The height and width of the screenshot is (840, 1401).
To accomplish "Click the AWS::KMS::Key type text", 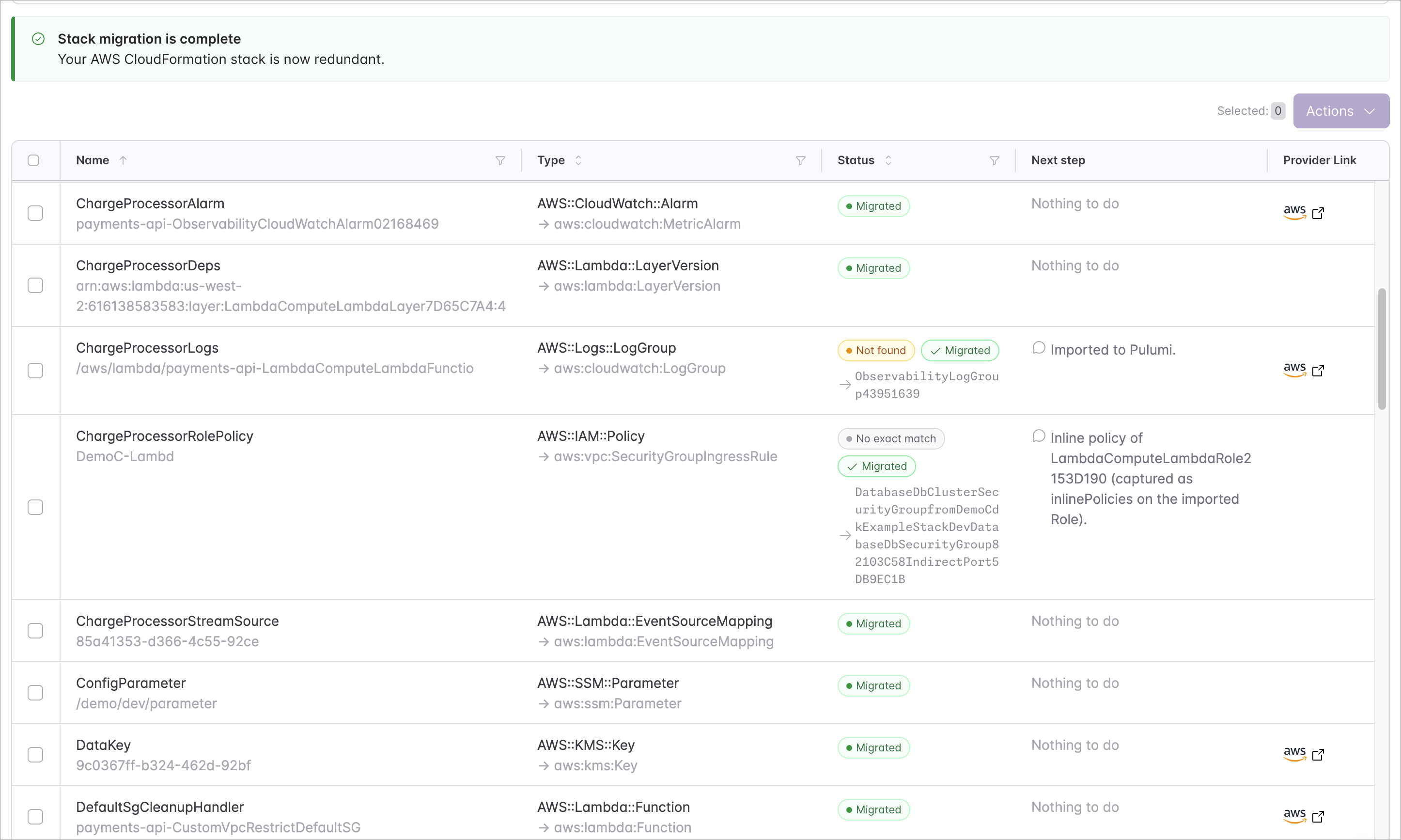I will [586, 745].
